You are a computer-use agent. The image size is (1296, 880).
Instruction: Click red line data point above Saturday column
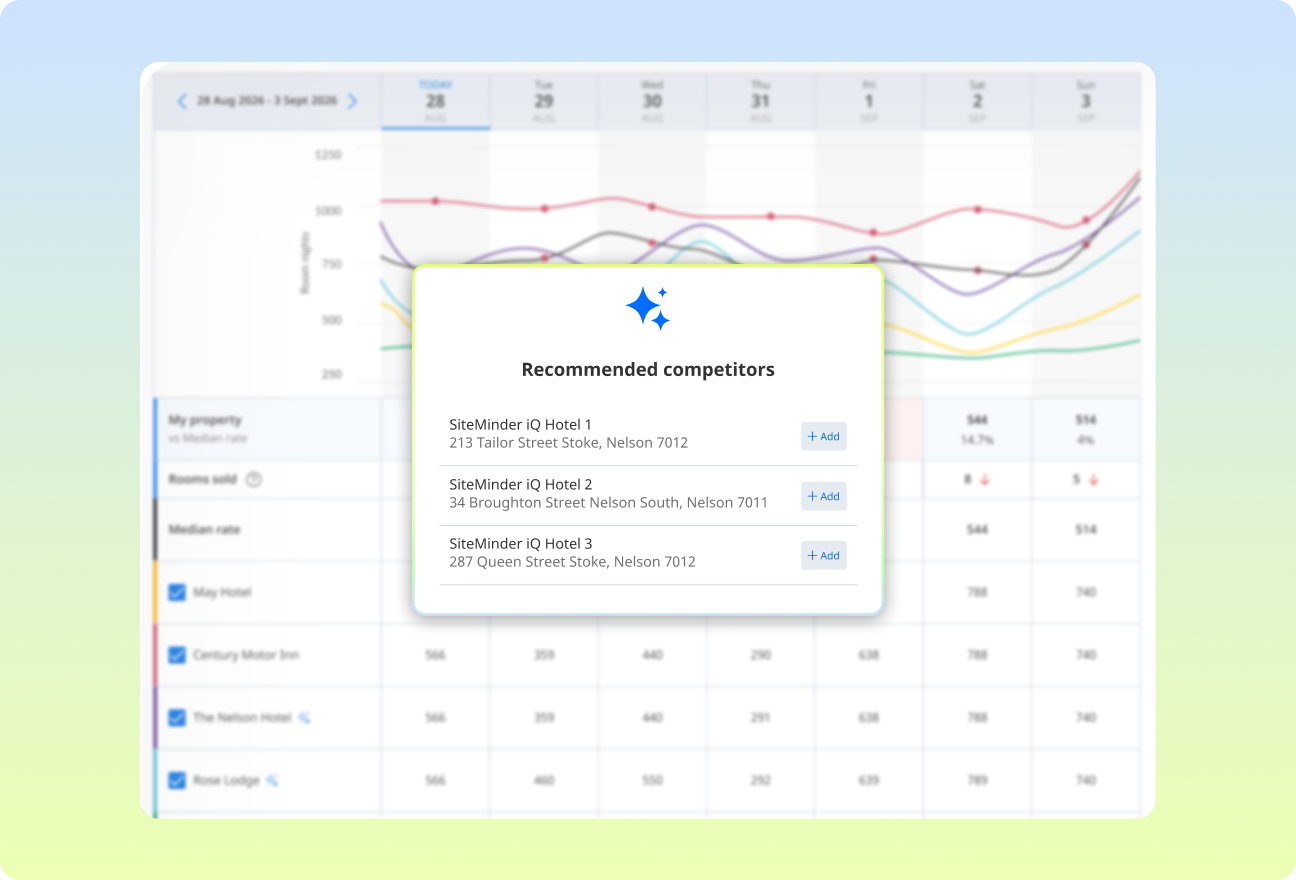978,209
